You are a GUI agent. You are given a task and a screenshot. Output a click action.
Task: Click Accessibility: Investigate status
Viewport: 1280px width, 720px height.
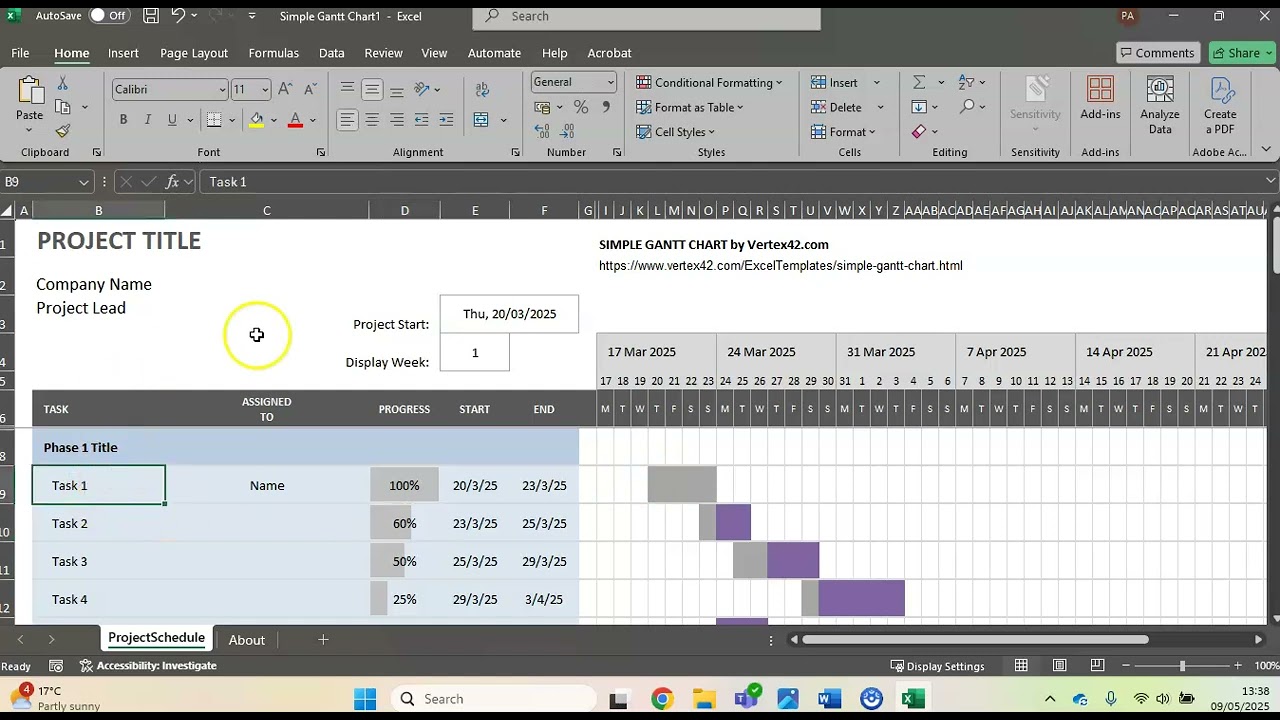[x=148, y=666]
